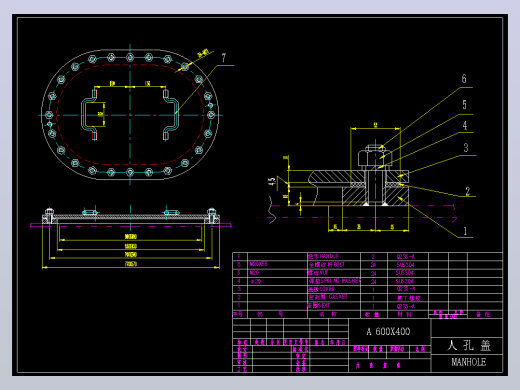Select the 'A 600X400' drawing label
Image resolution: width=520 pixels, height=390 pixels.
pos(388,332)
